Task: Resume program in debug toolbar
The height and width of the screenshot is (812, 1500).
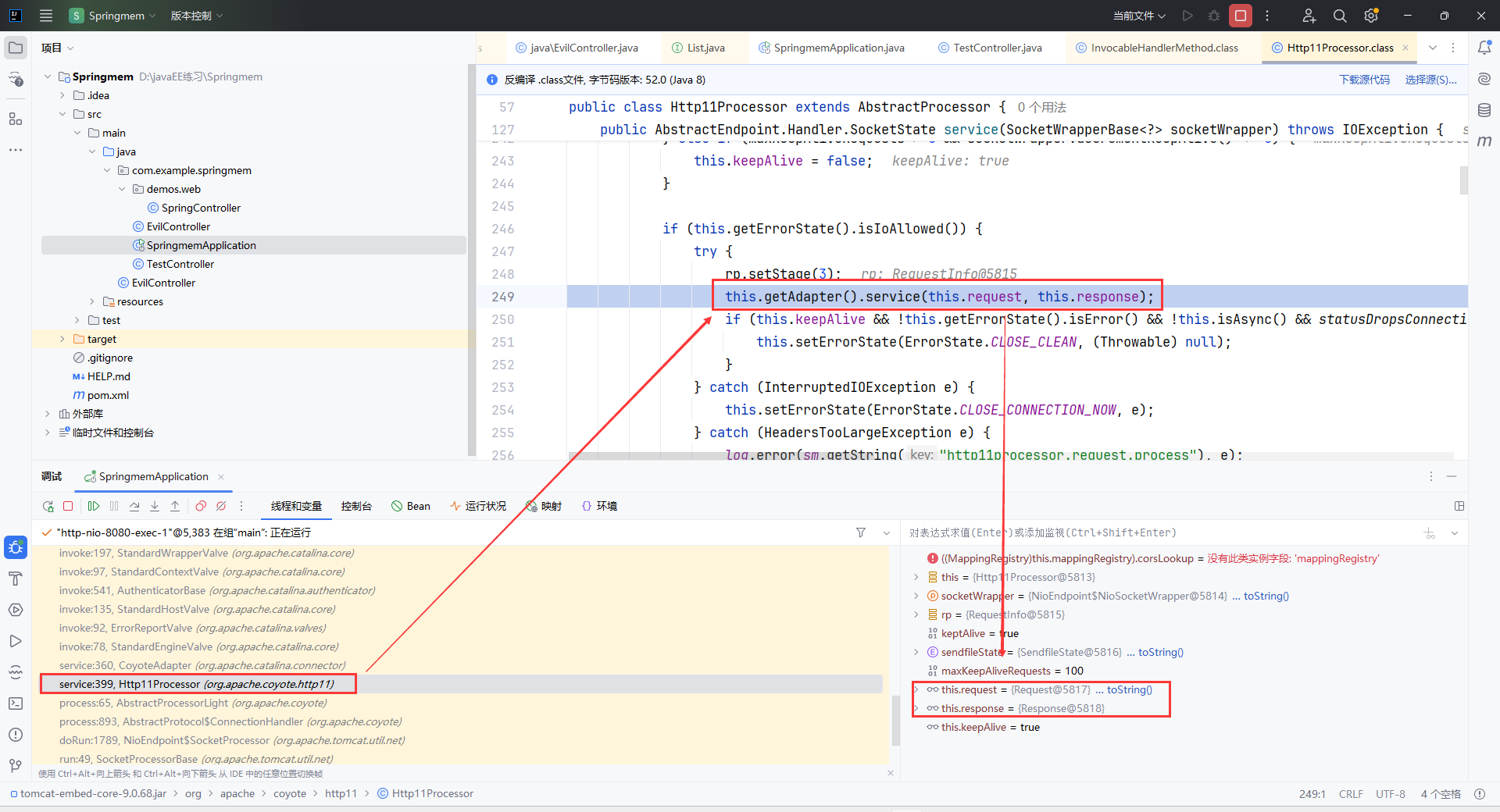Action: 94,506
